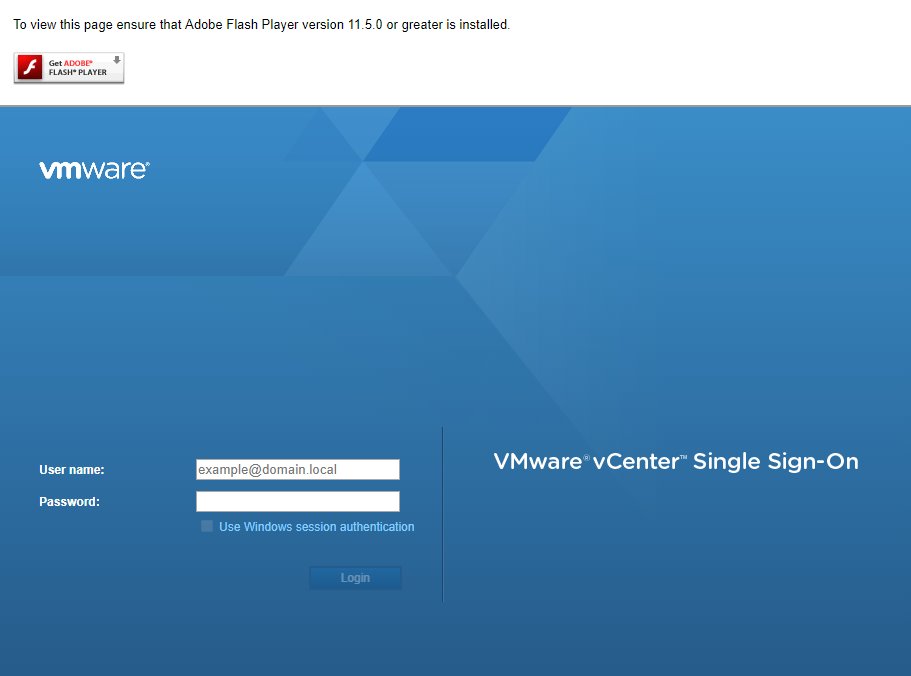911x676 pixels.
Task: Enable Use Windows session authentication checkbox
Action: 207,526
